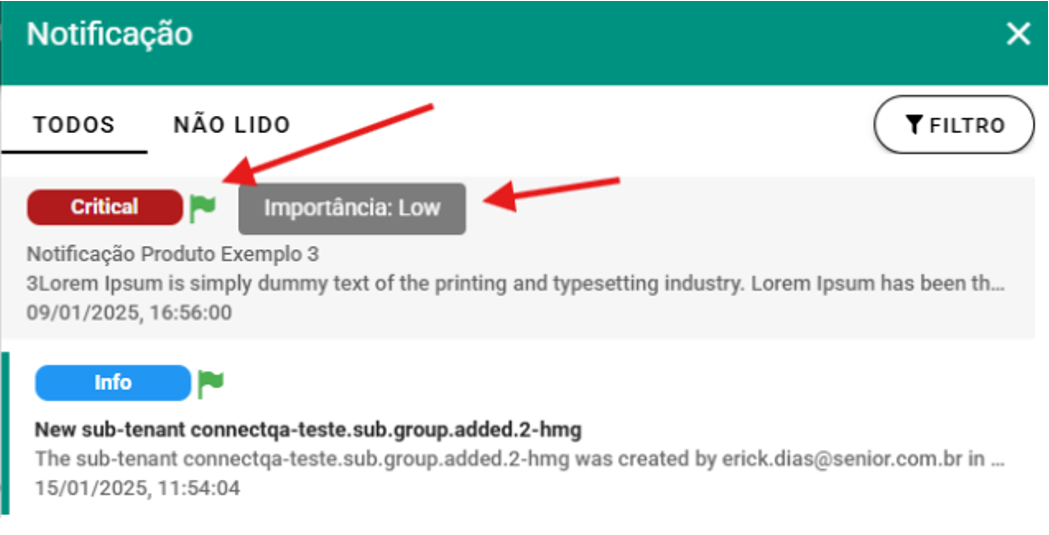Click the 'Importância: Low' tooltip
Image resolution: width=1049 pixels, height=535 pixels.
tap(352, 209)
